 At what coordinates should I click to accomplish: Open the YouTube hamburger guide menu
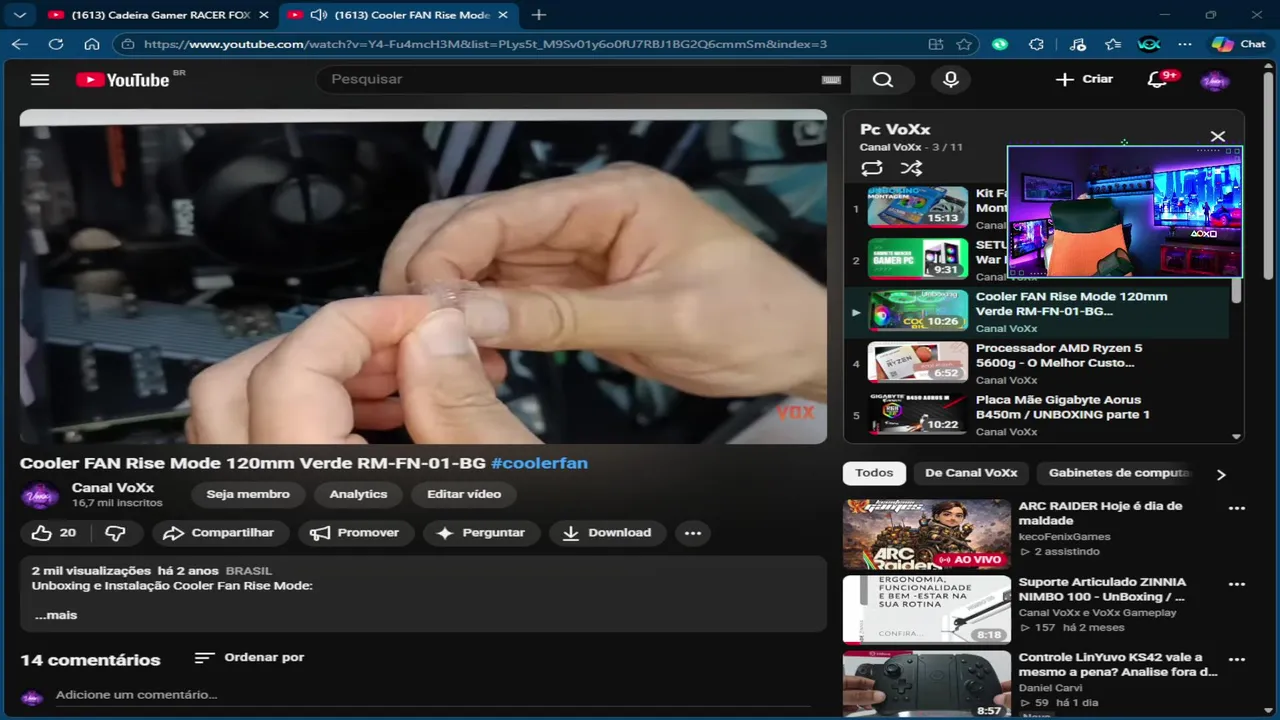tap(40, 79)
